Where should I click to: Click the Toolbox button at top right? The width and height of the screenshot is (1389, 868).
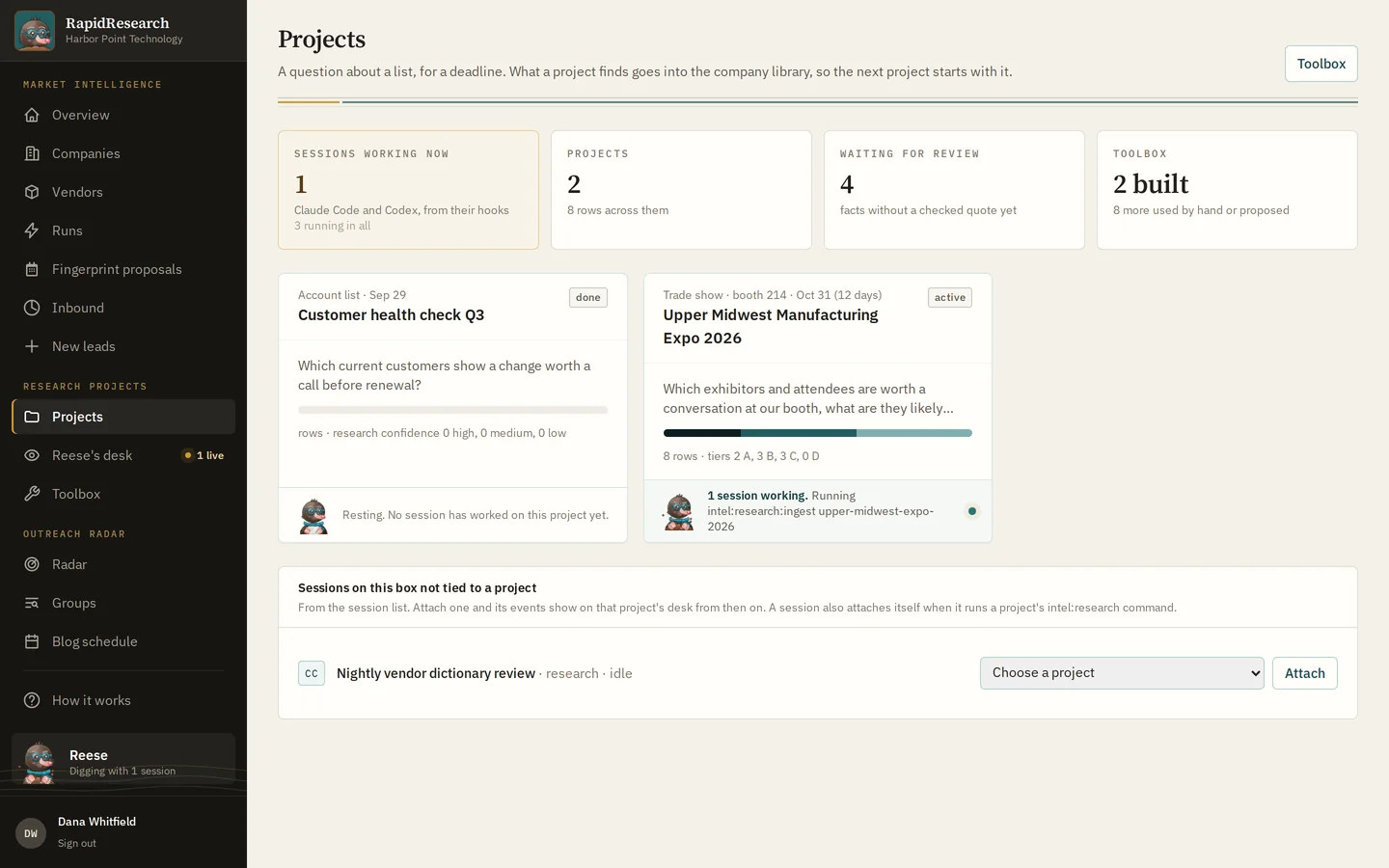[x=1321, y=64]
